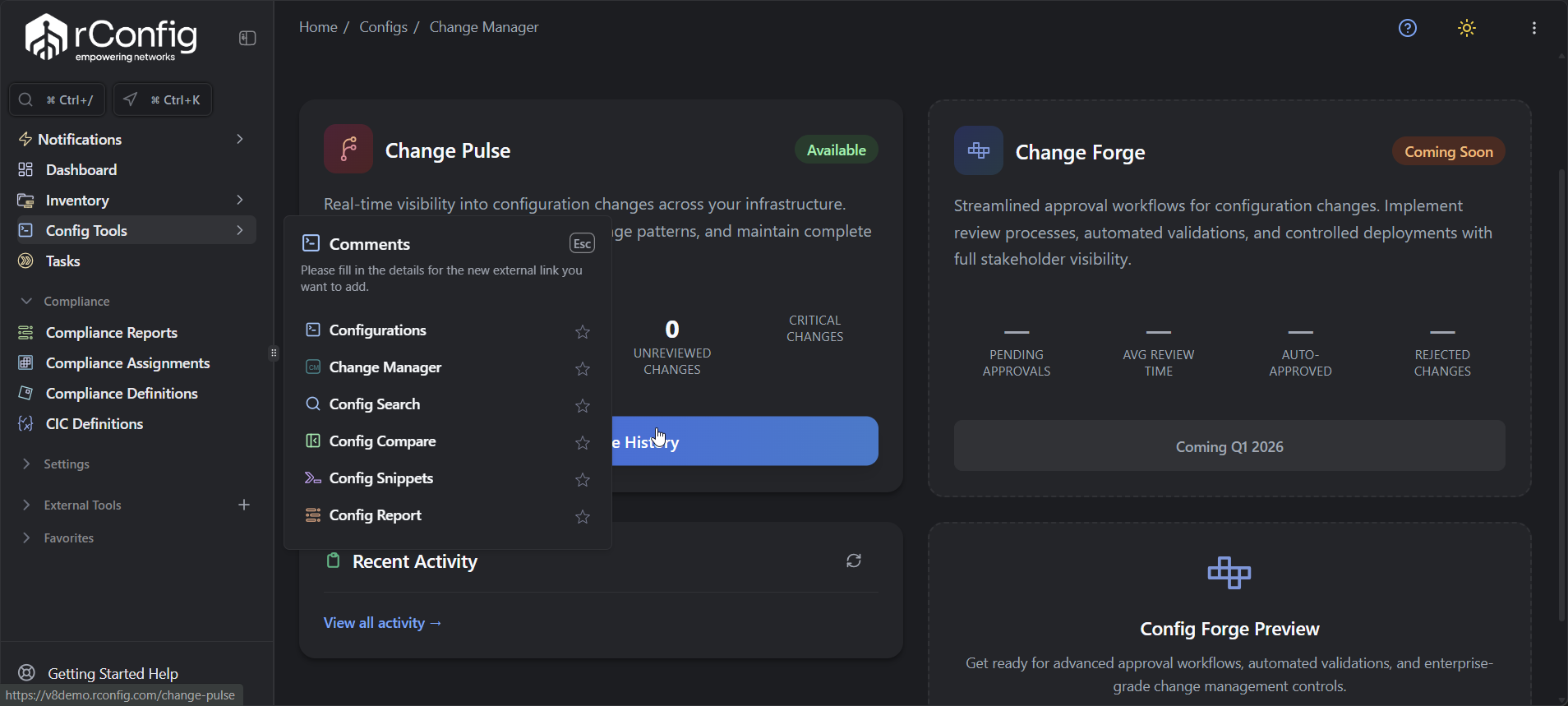Close flyout with Esc button
Image resolution: width=1568 pixels, height=706 pixels.
coord(582,243)
